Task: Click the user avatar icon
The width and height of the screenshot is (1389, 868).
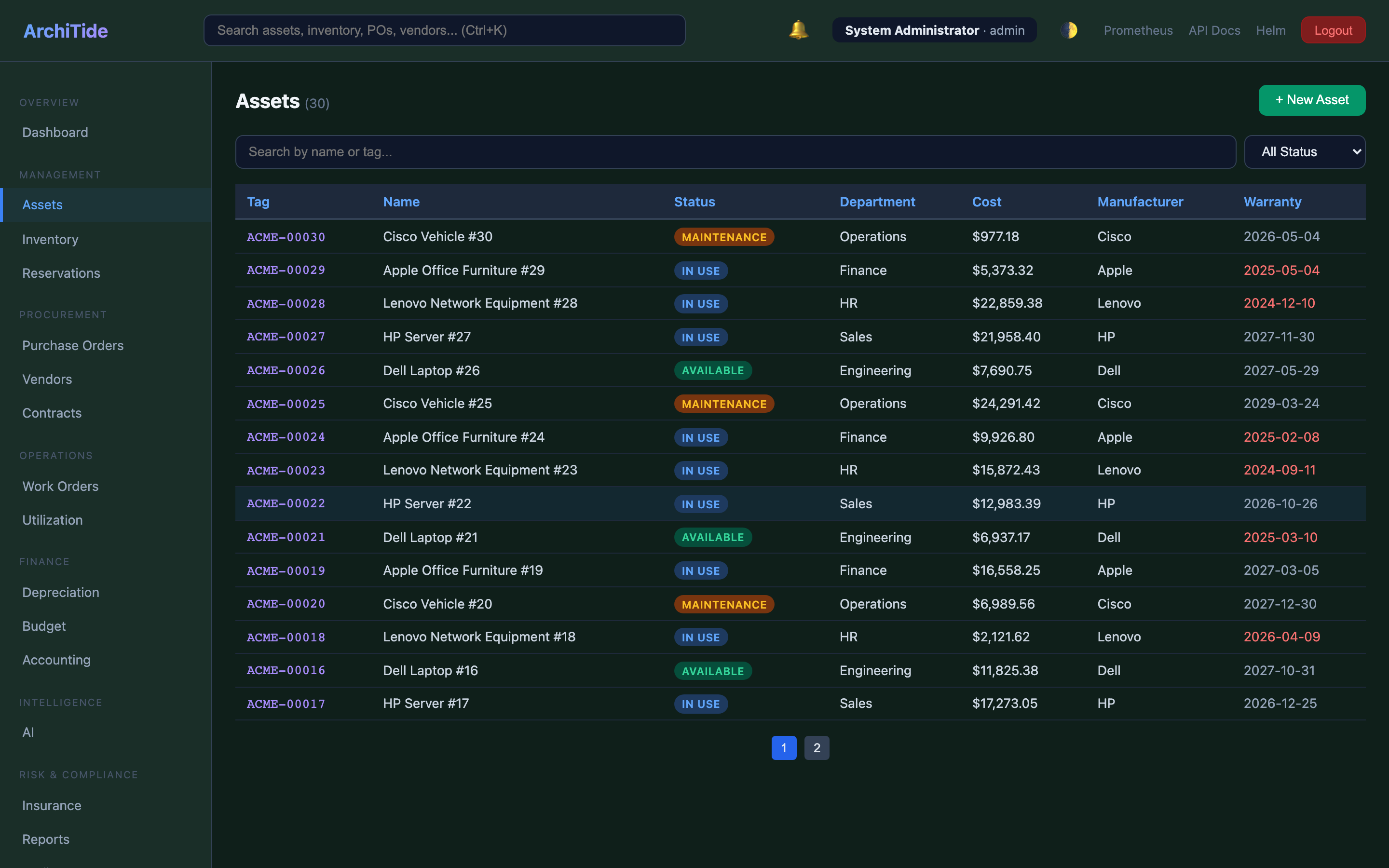Action: [1069, 30]
